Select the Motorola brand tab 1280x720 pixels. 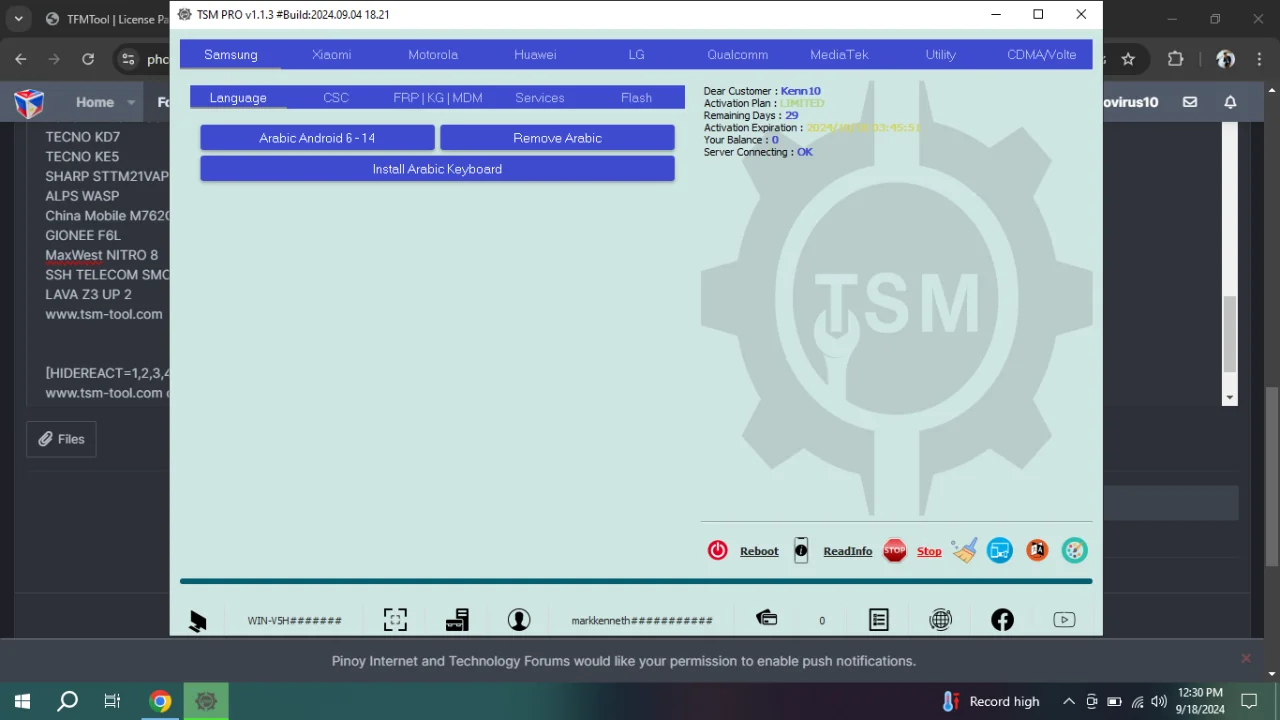433,55
